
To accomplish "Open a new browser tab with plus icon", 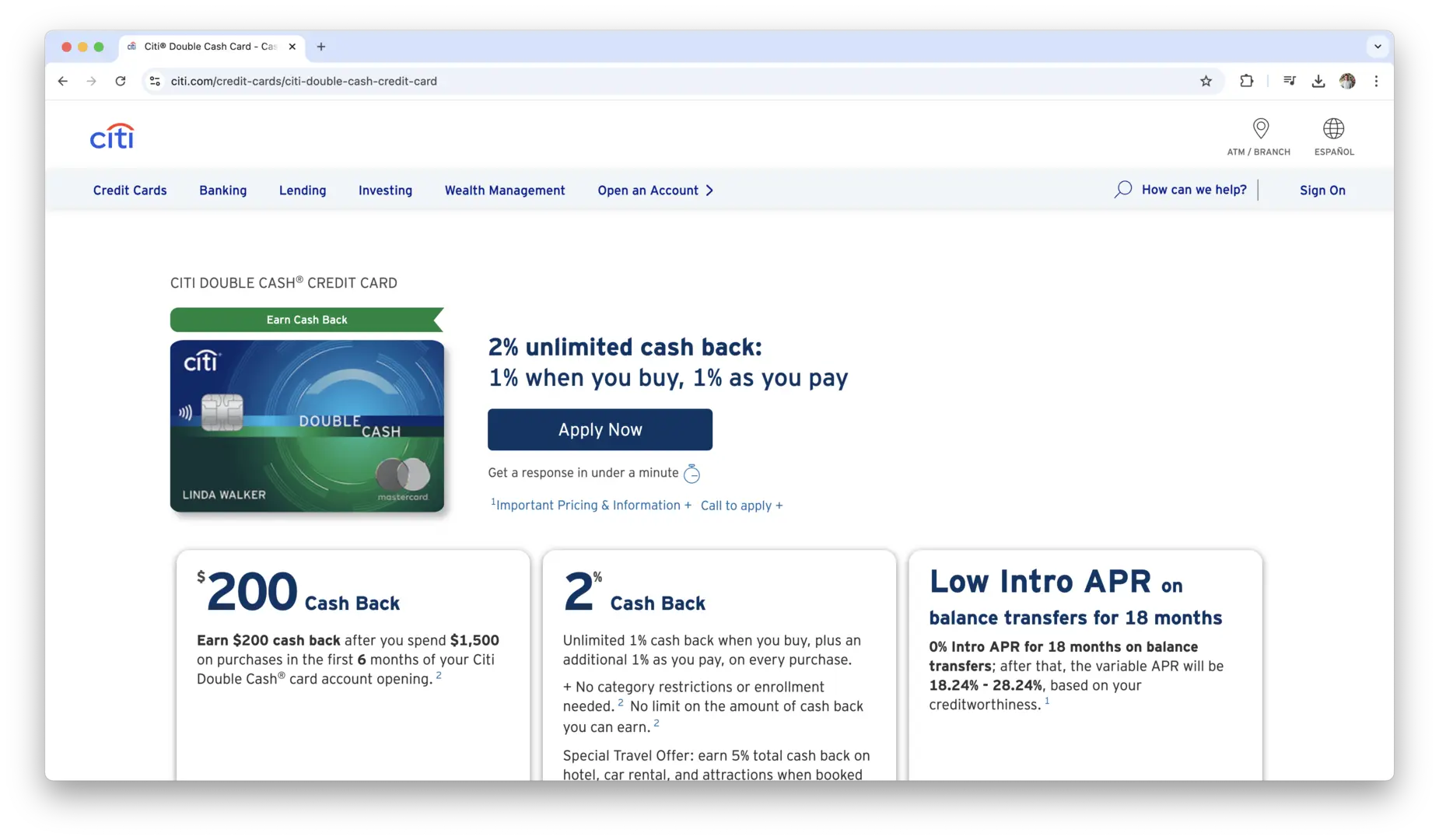I will (x=321, y=47).
